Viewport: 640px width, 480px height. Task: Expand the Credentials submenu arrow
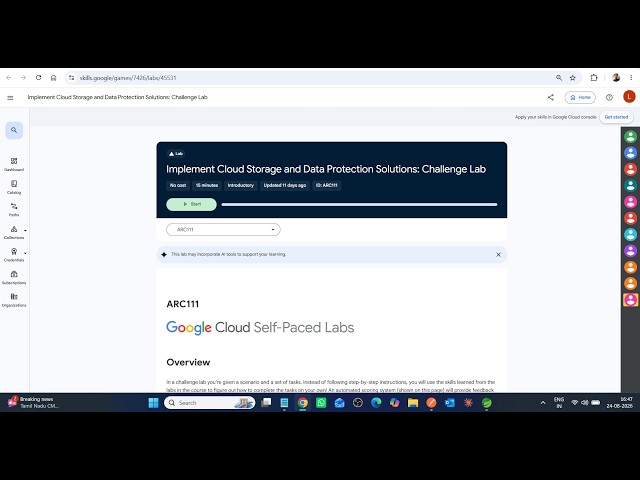point(25,253)
